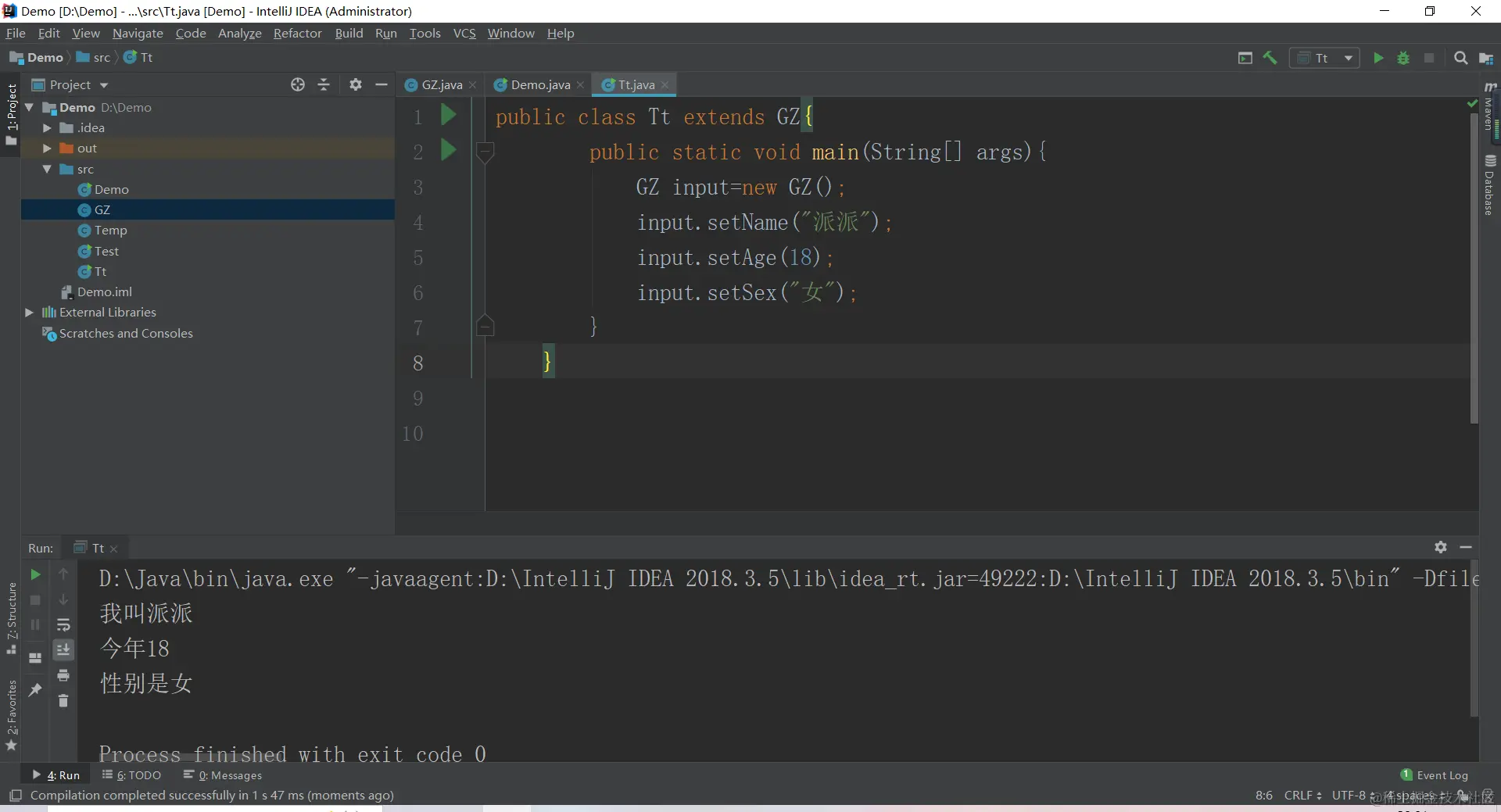Expand External Libraries node
Viewport: 1501px width, 812px height.
click(x=30, y=312)
